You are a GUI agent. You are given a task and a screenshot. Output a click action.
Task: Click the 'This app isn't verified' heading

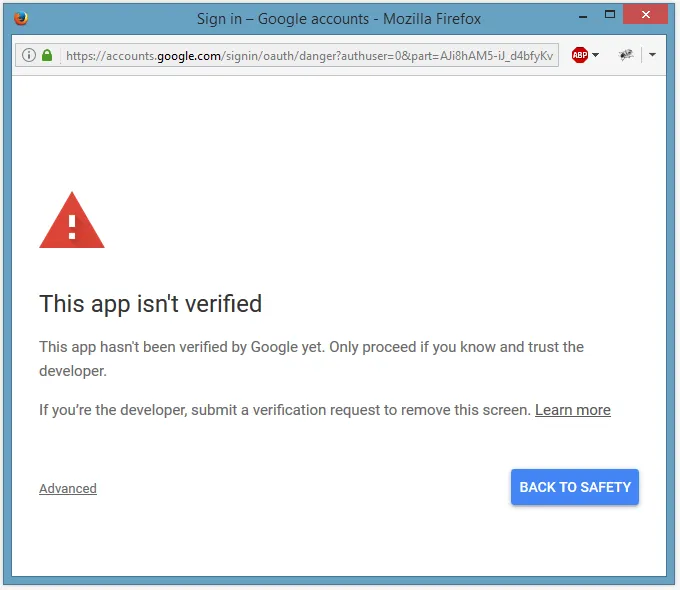tap(150, 304)
